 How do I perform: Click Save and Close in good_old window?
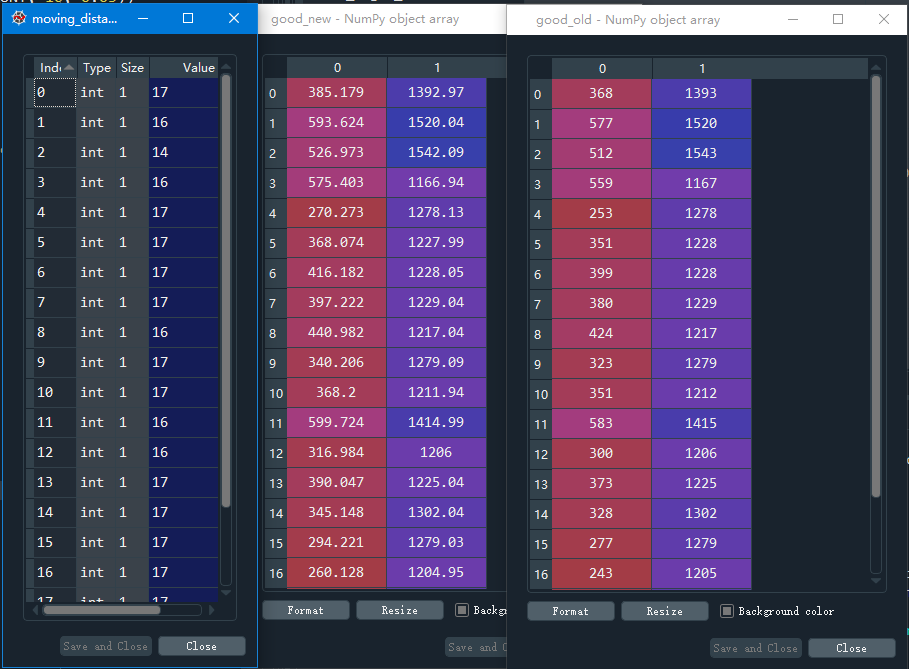click(x=755, y=648)
